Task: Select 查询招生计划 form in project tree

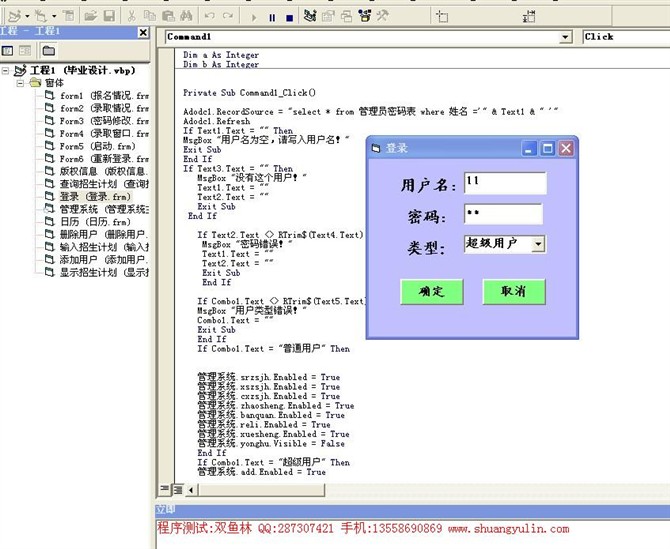Action: (x=97, y=184)
